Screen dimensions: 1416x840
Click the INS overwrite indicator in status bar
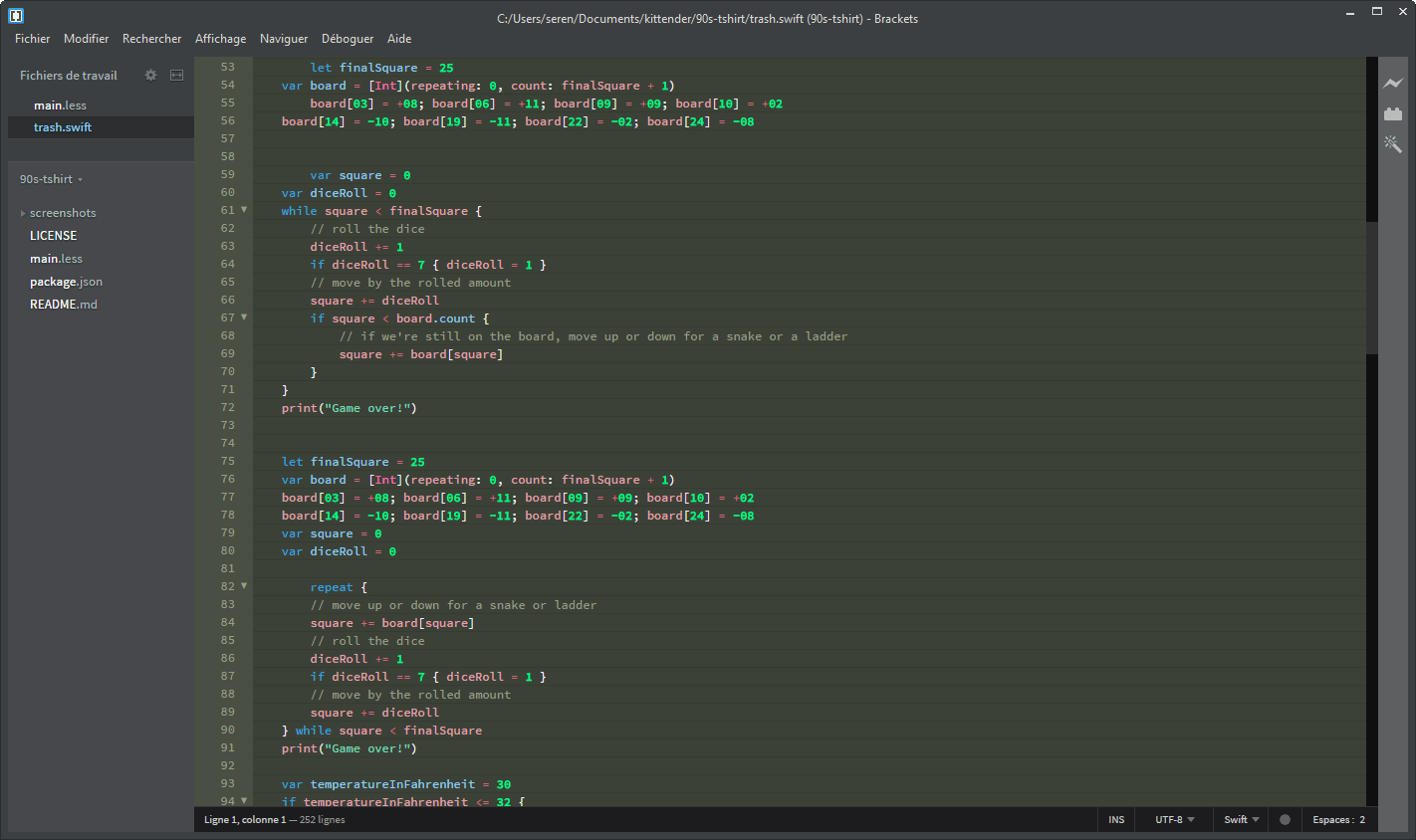click(x=1115, y=819)
